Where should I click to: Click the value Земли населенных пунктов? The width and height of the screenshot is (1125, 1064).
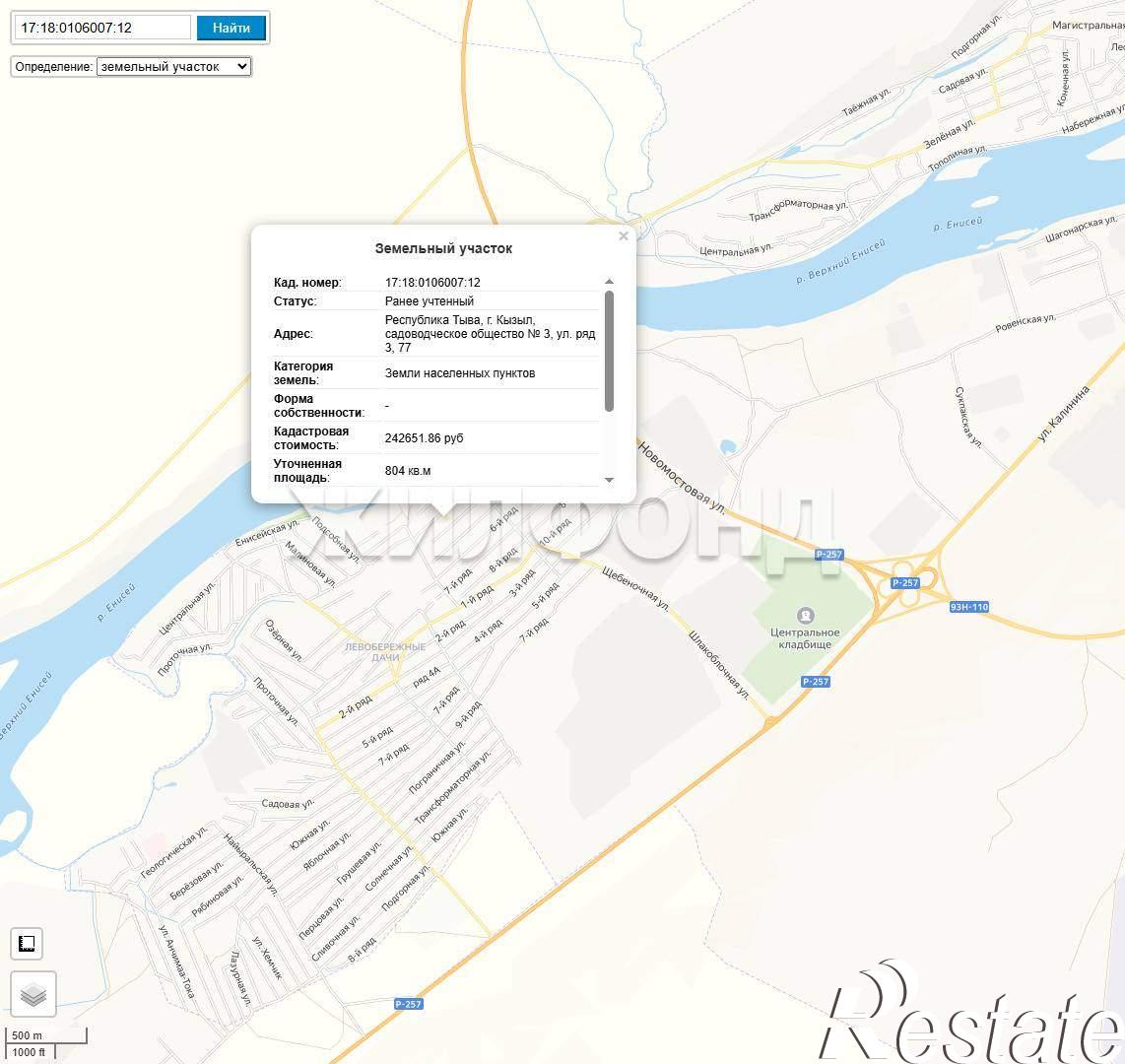click(x=460, y=373)
